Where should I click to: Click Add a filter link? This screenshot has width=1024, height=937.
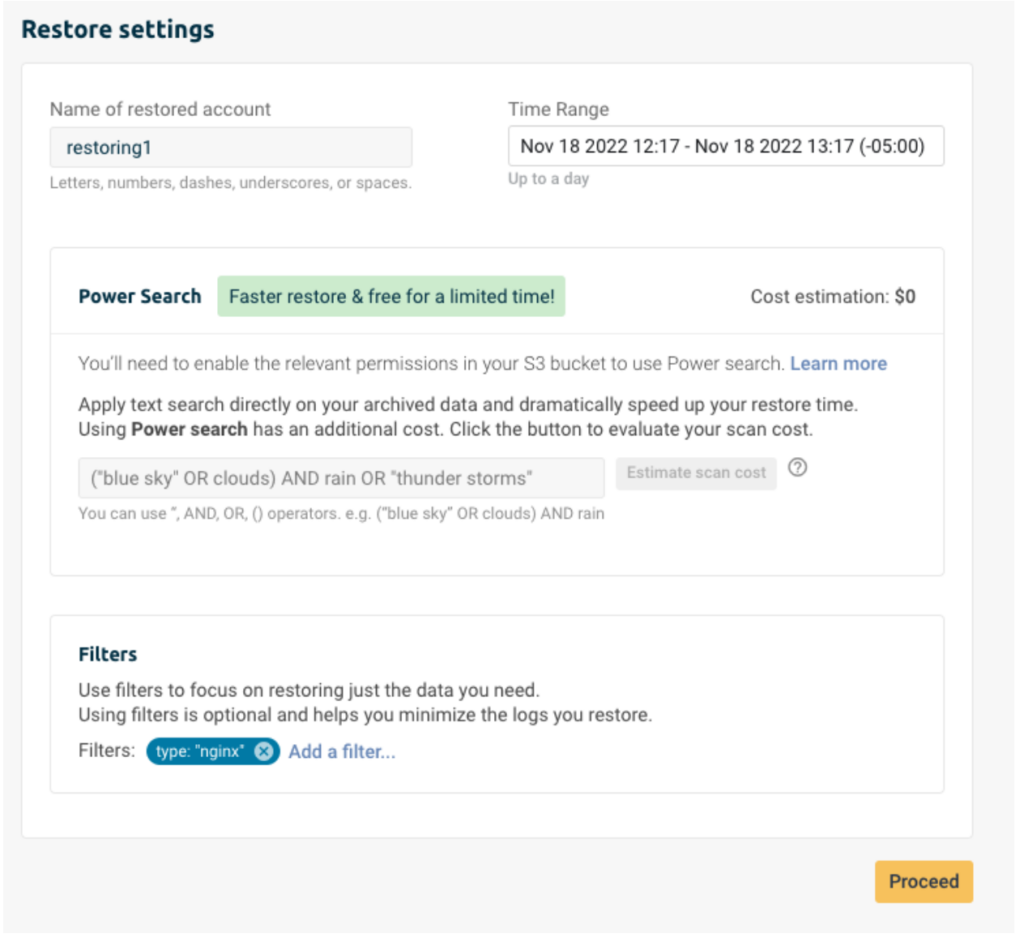click(342, 752)
